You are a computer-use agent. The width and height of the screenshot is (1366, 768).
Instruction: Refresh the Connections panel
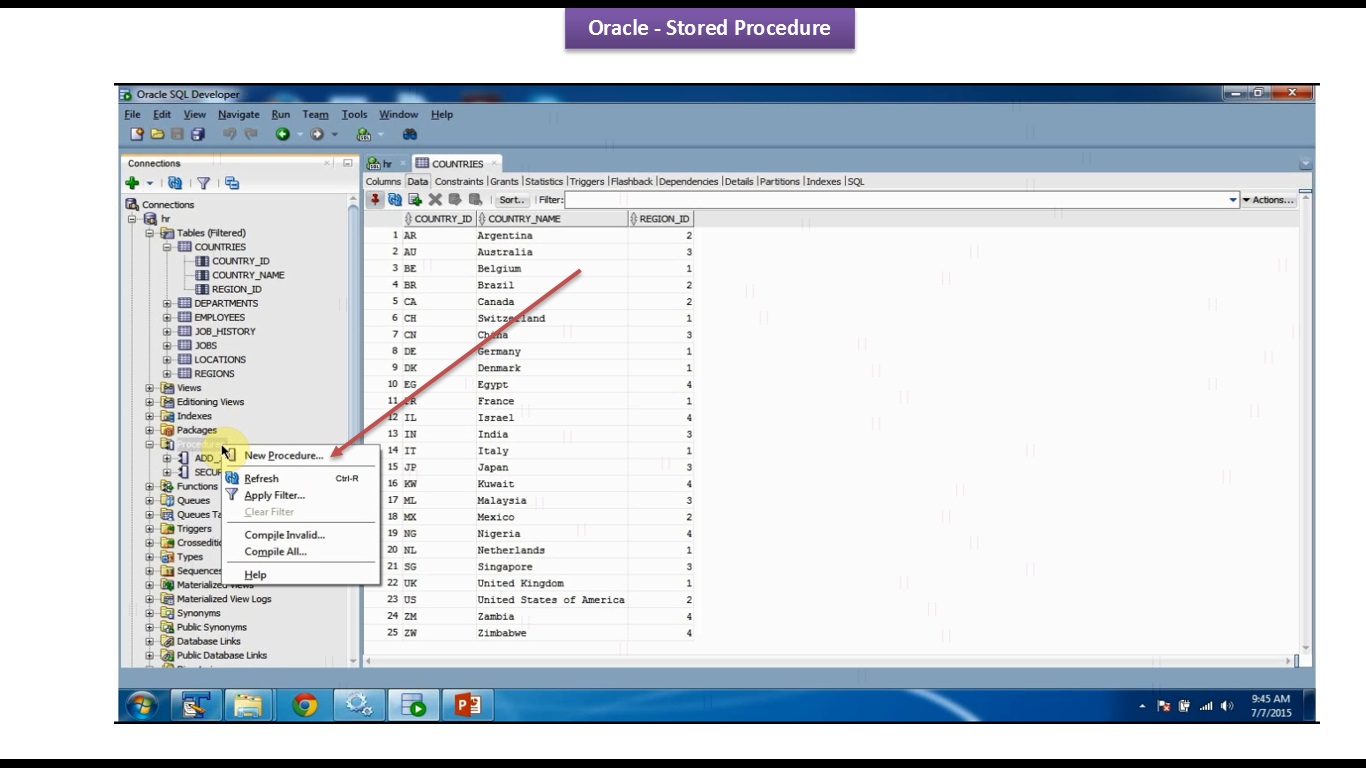point(175,183)
